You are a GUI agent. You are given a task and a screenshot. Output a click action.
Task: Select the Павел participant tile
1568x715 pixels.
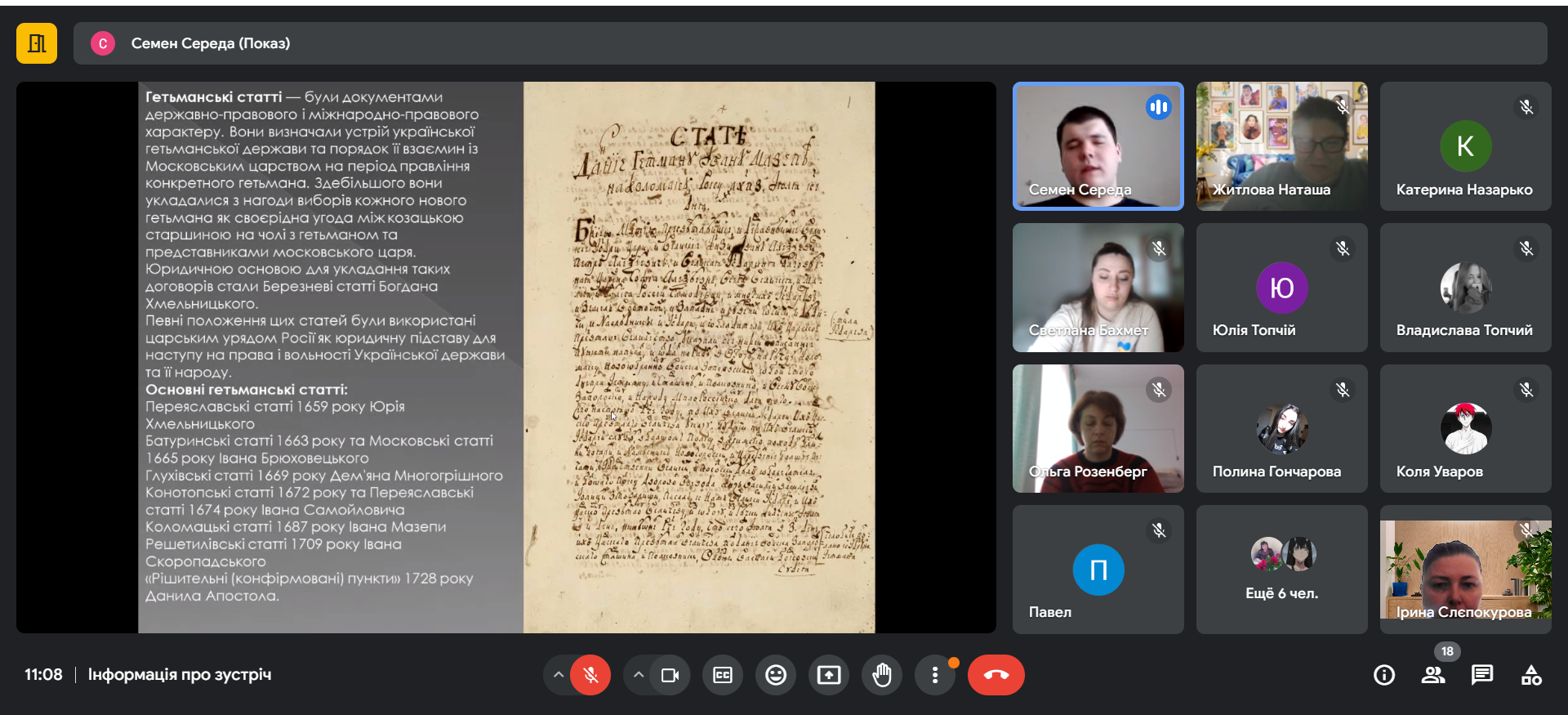[1098, 569]
